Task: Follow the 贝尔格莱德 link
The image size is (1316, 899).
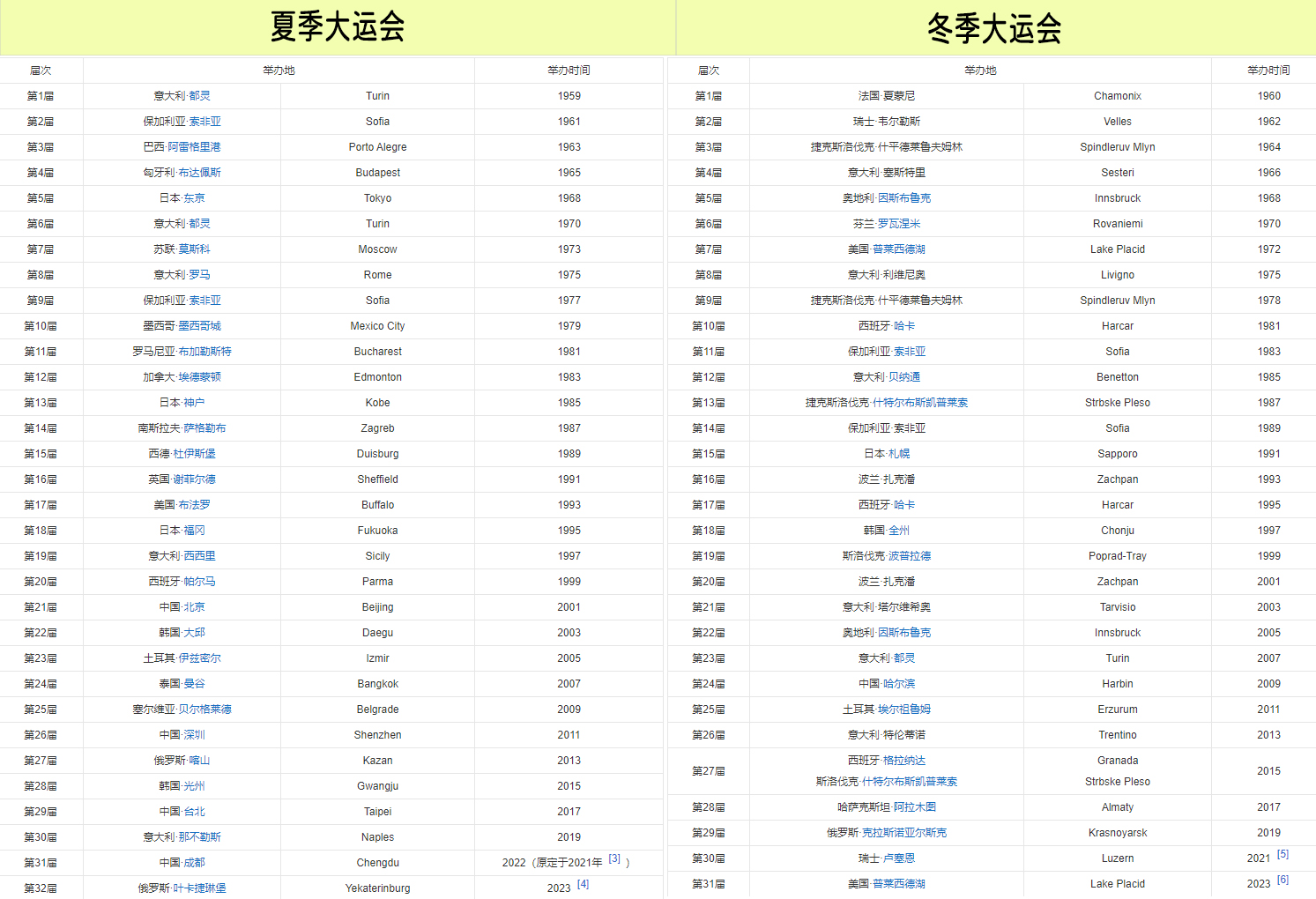Action: (205, 710)
